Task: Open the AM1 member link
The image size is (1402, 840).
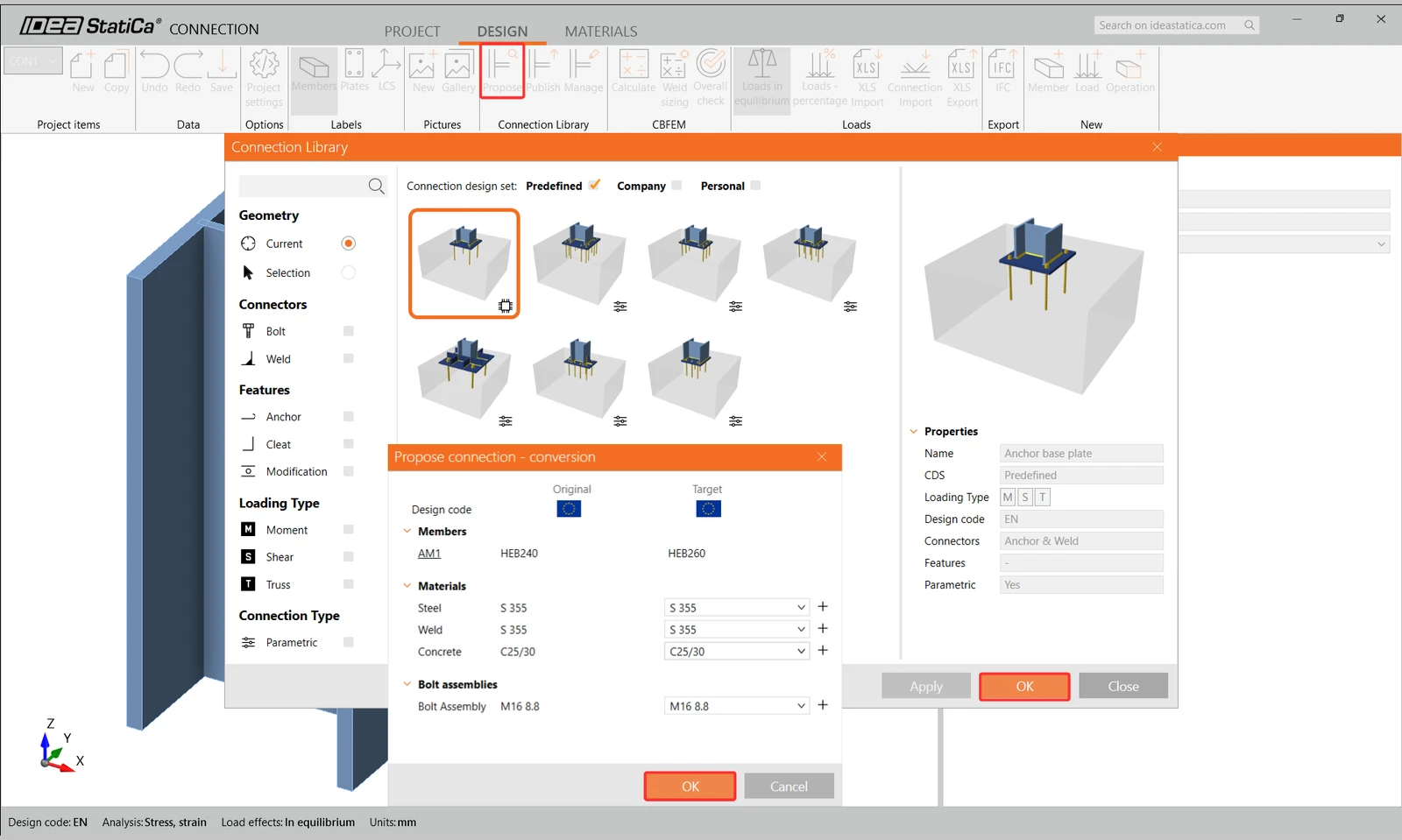Action: (429, 554)
